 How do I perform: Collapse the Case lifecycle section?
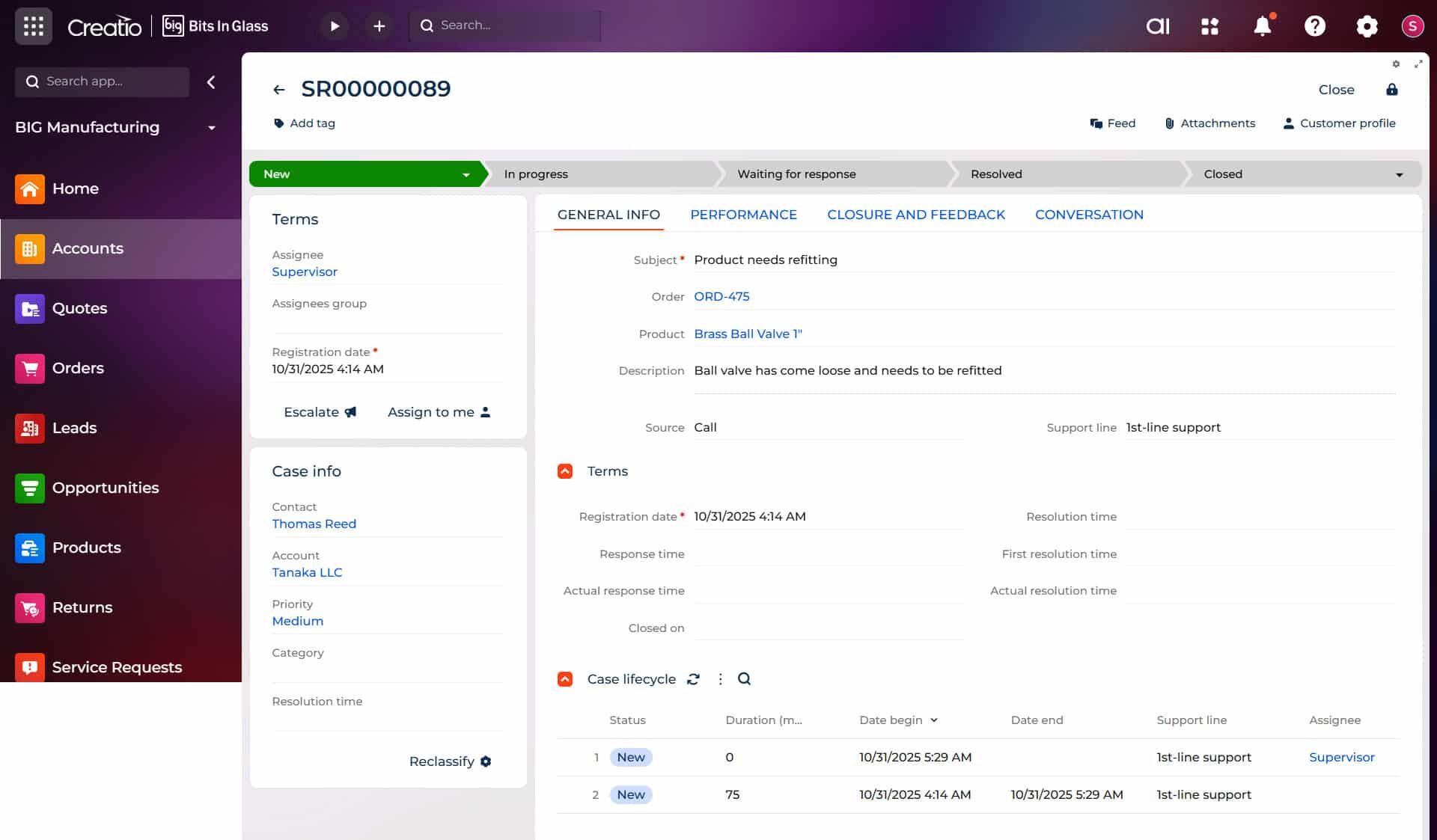[x=565, y=679]
